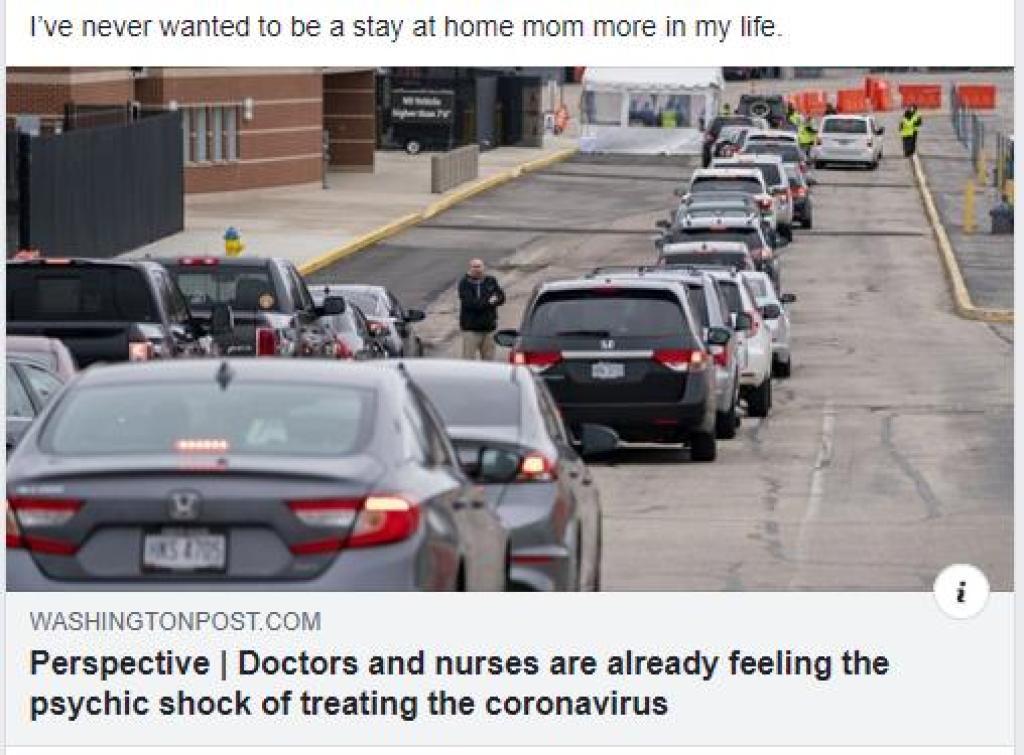Click the white minivan beside the vested worker

click(848, 140)
